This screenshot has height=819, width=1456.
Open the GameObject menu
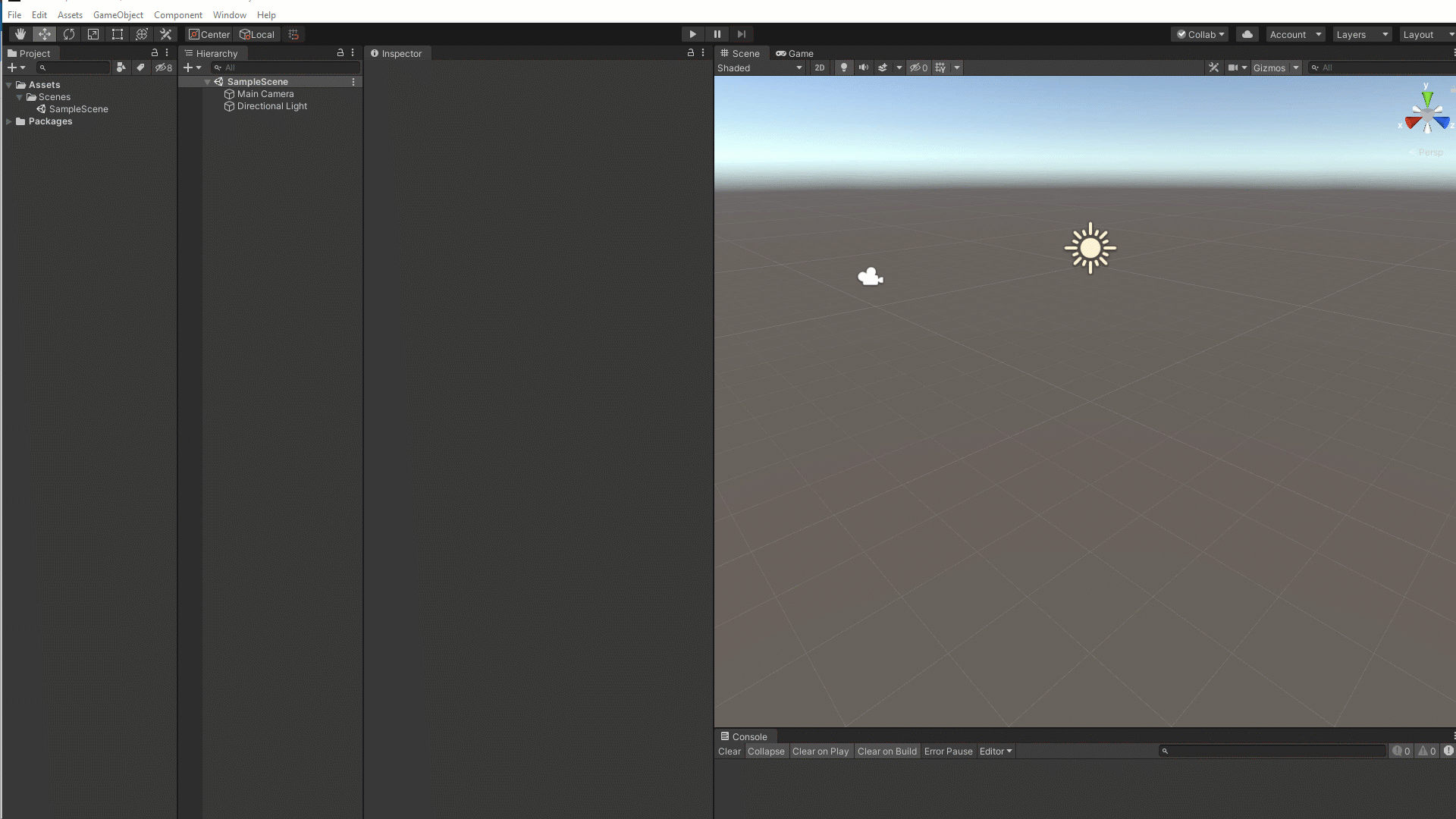[118, 14]
